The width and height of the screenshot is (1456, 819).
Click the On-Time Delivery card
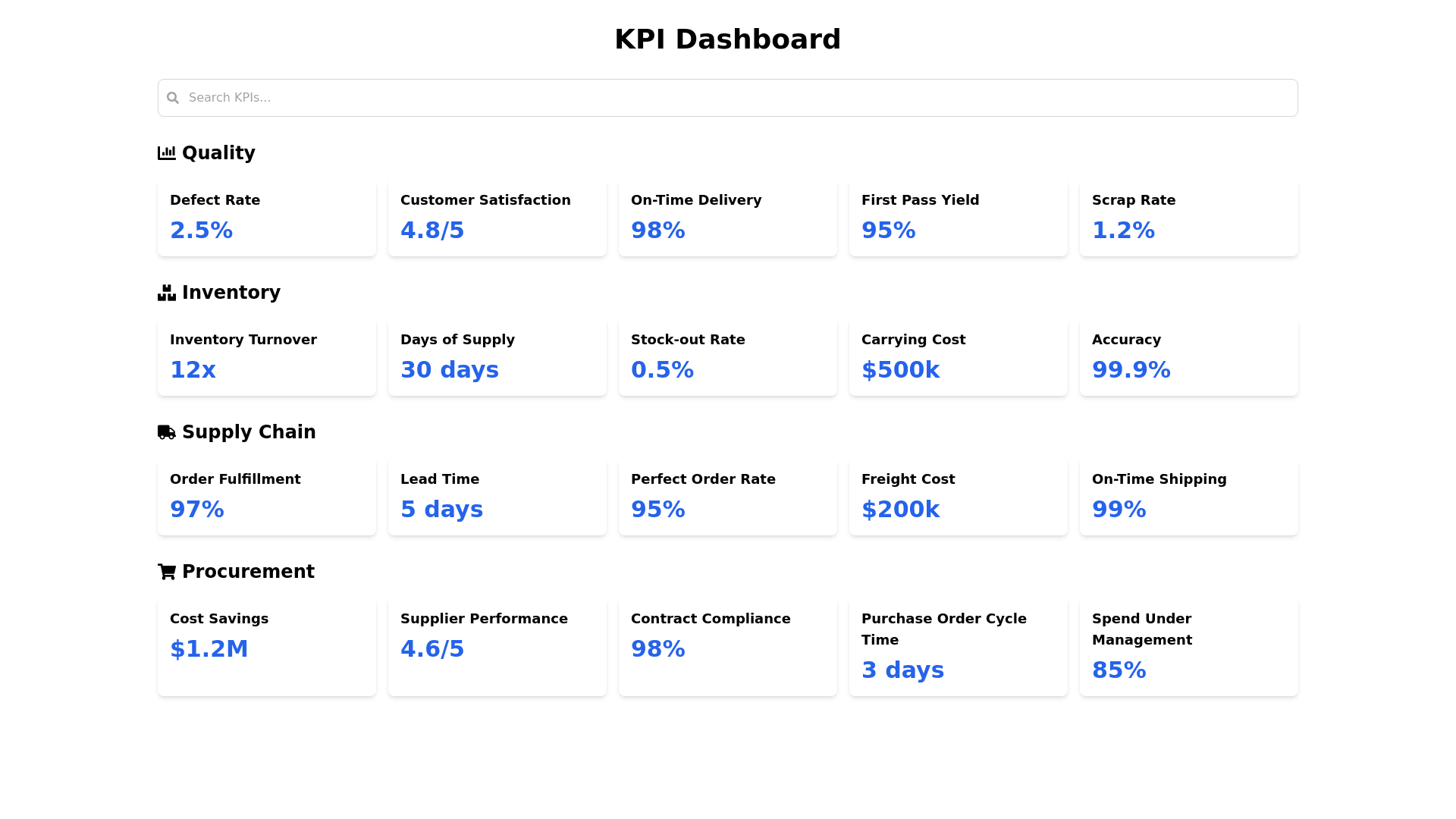coord(728,217)
